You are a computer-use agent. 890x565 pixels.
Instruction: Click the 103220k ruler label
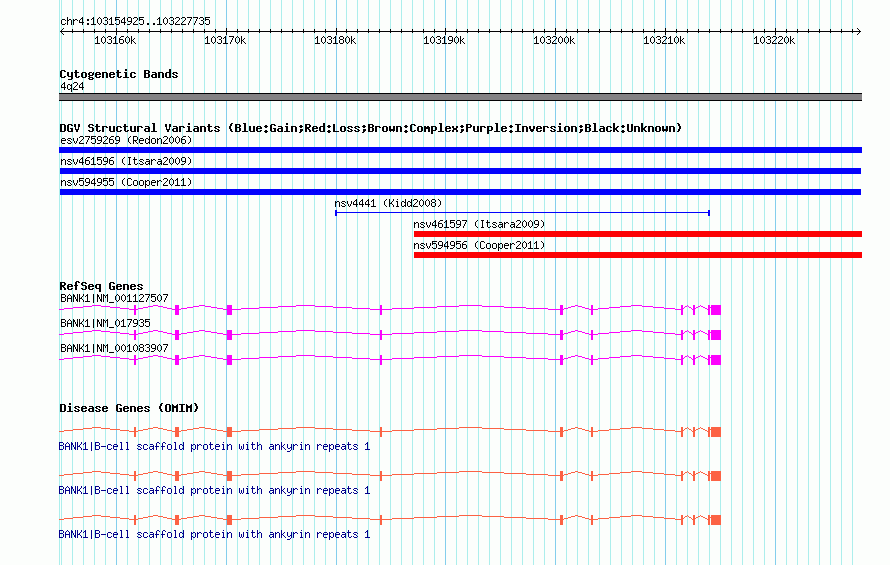774,40
